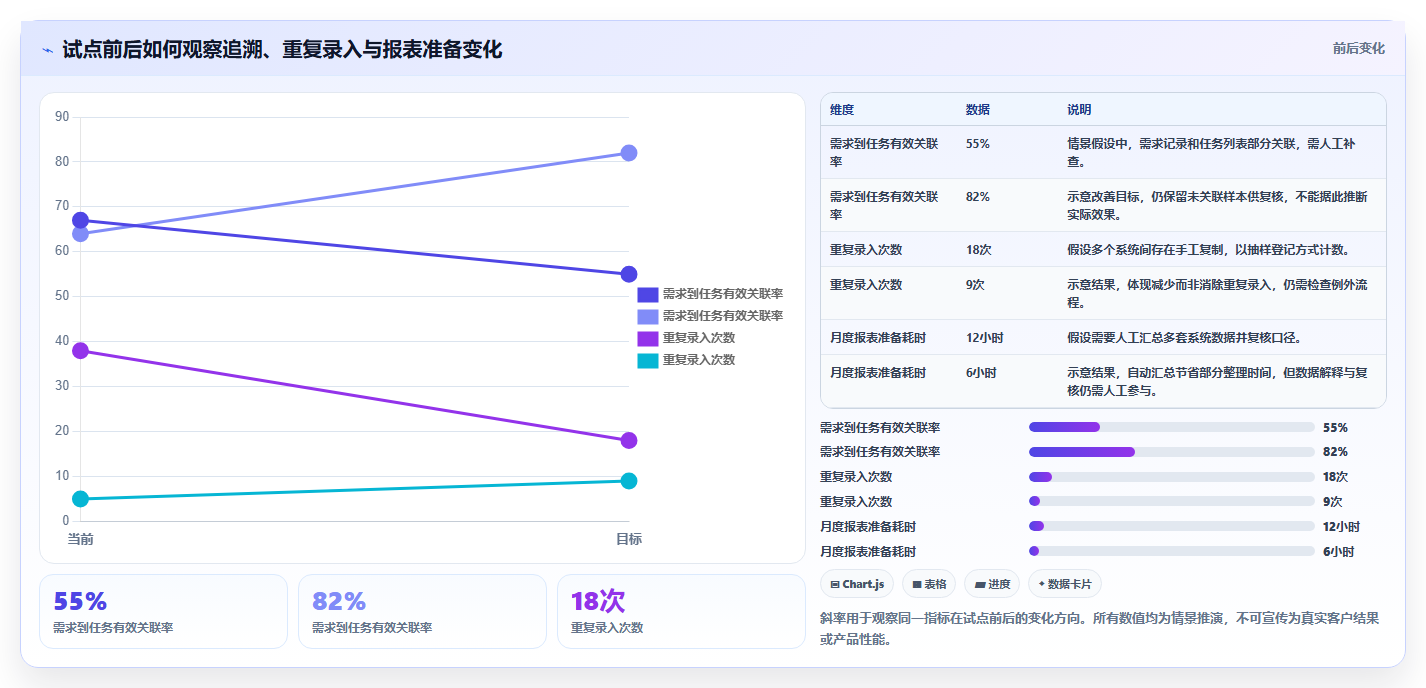Screen dimensions: 1426x688
Task: Click the progress bar showing 6小时
Action: click(x=1172, y=551)
